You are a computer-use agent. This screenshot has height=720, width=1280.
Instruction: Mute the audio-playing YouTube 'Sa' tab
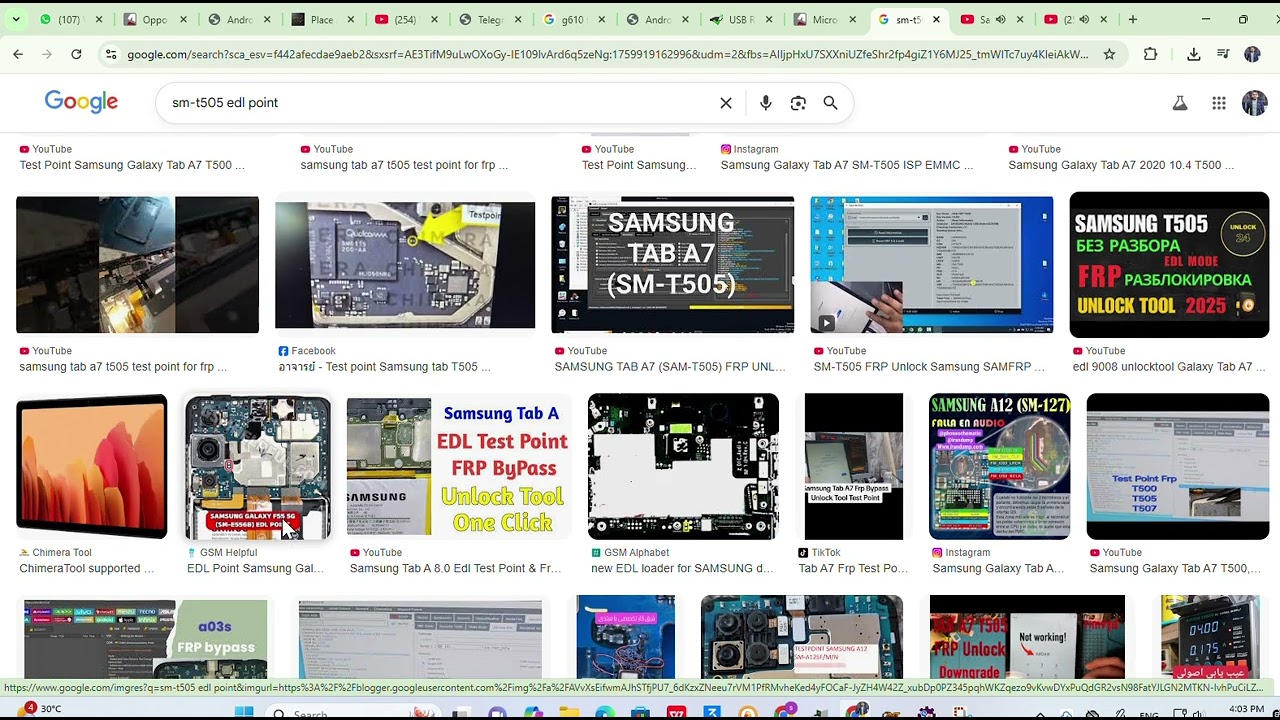tap(1000, 19)
